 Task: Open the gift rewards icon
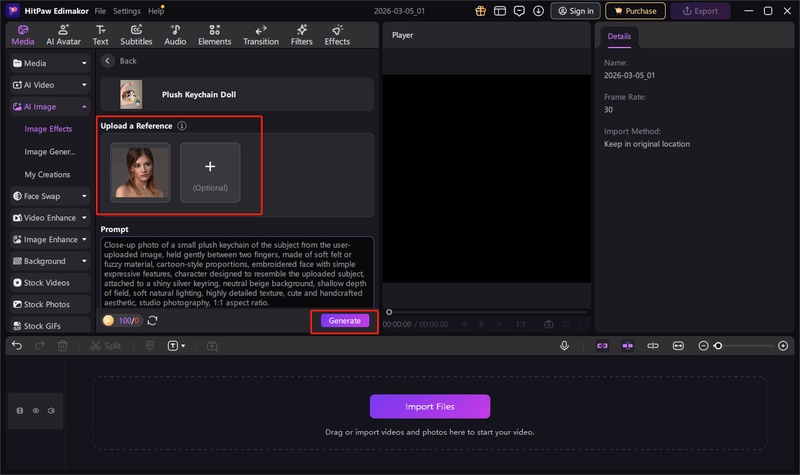coord(479,11)
